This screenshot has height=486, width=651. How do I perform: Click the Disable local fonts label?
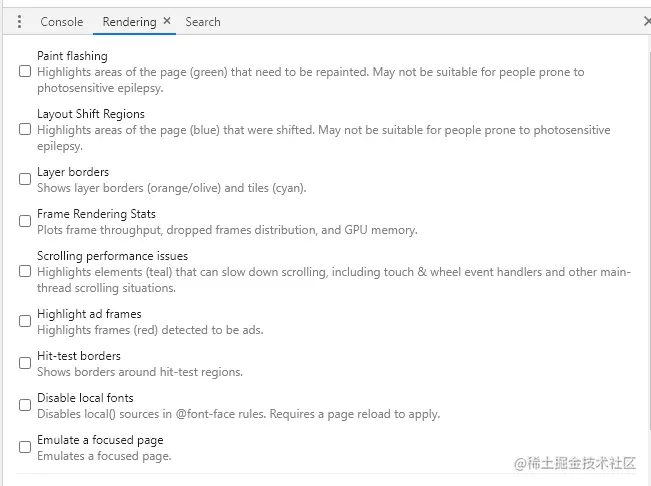pyautogui.click(x=85, y=398)
